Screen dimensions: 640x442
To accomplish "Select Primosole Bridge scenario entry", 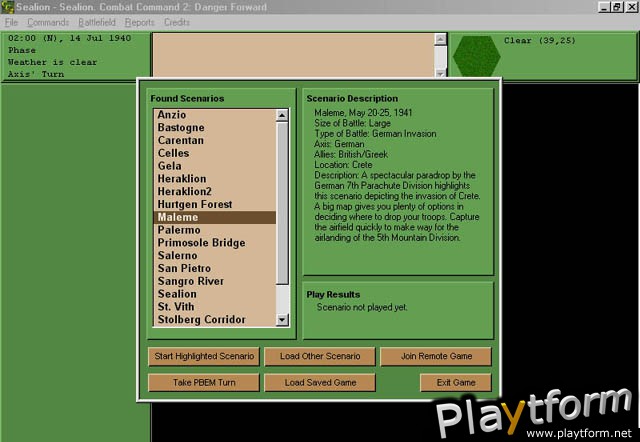I will coord(200,243).
